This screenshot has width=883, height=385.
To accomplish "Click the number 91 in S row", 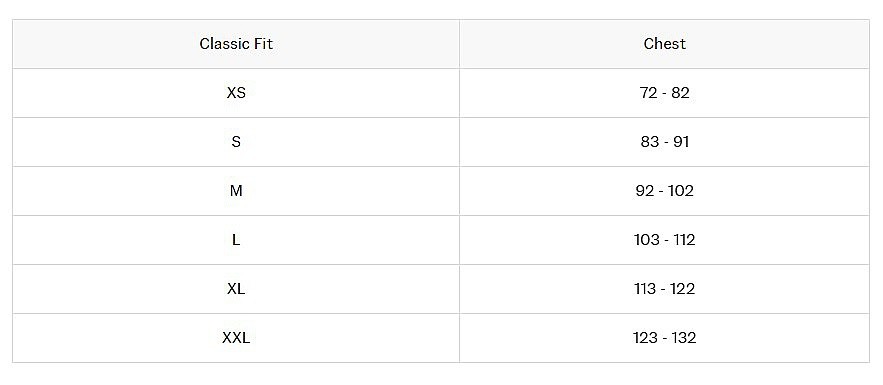I will [x=681, y=142].
